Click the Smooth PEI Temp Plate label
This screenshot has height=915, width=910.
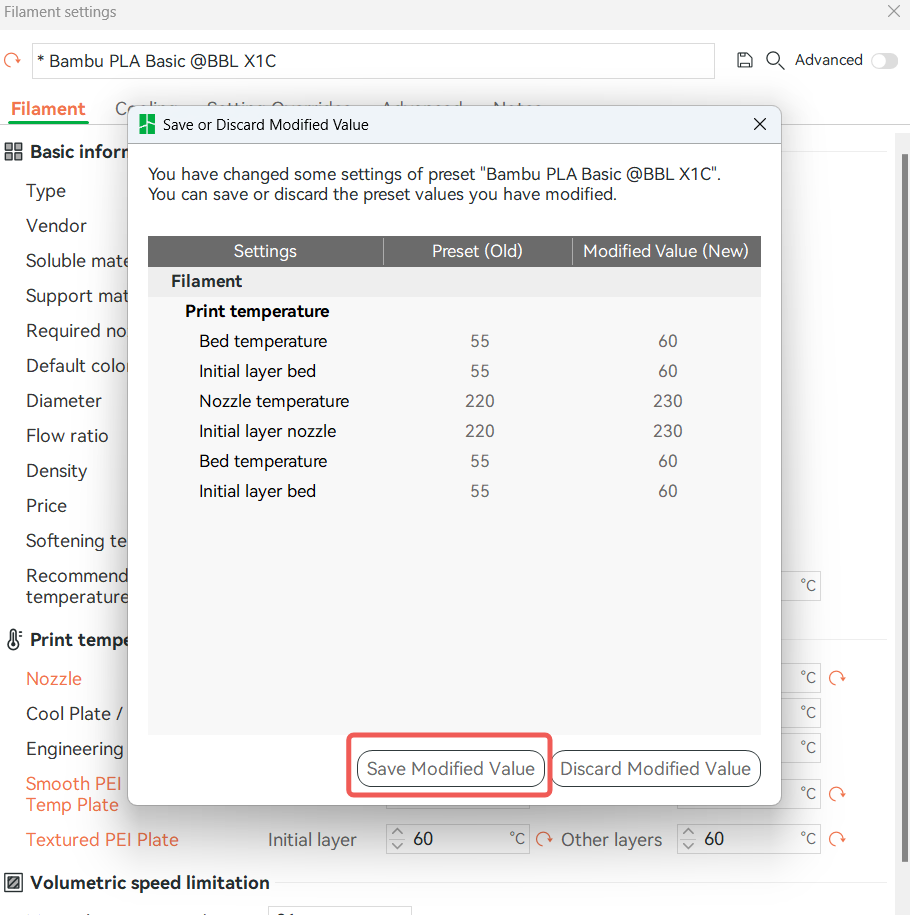(x=74, y=794)
